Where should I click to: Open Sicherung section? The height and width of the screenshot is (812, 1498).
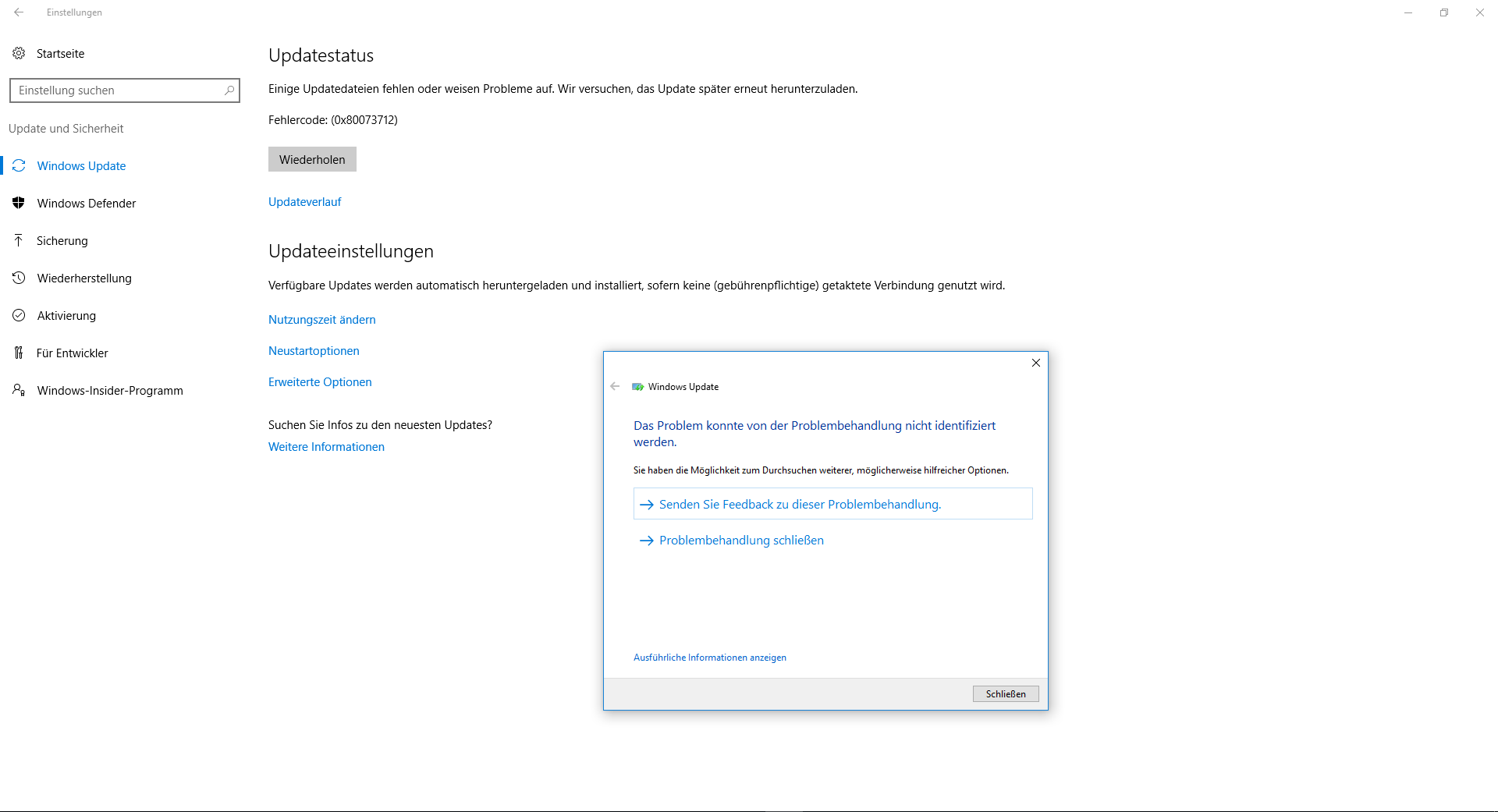62,240
